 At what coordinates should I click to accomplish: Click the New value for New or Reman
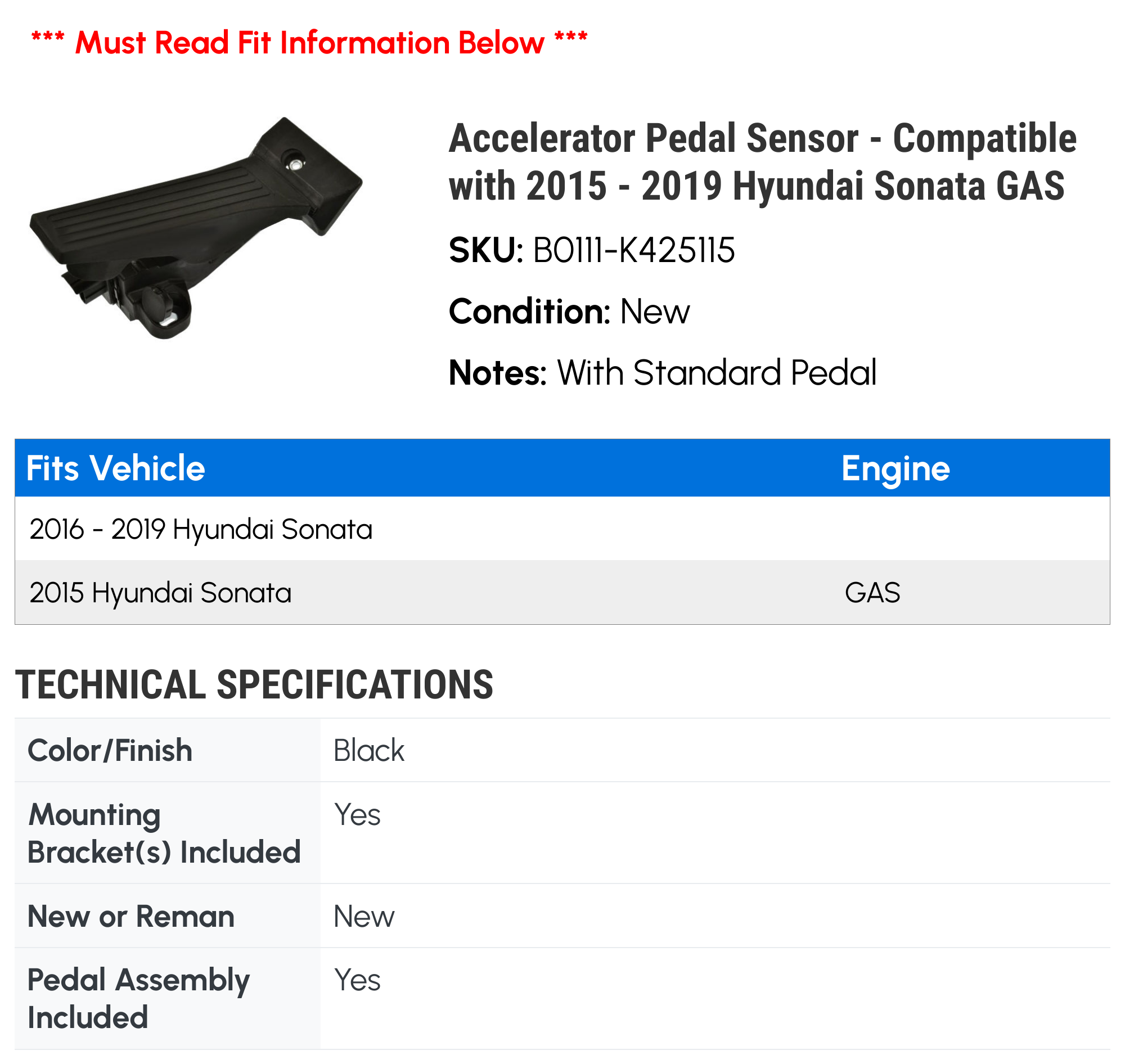(363, 916)
